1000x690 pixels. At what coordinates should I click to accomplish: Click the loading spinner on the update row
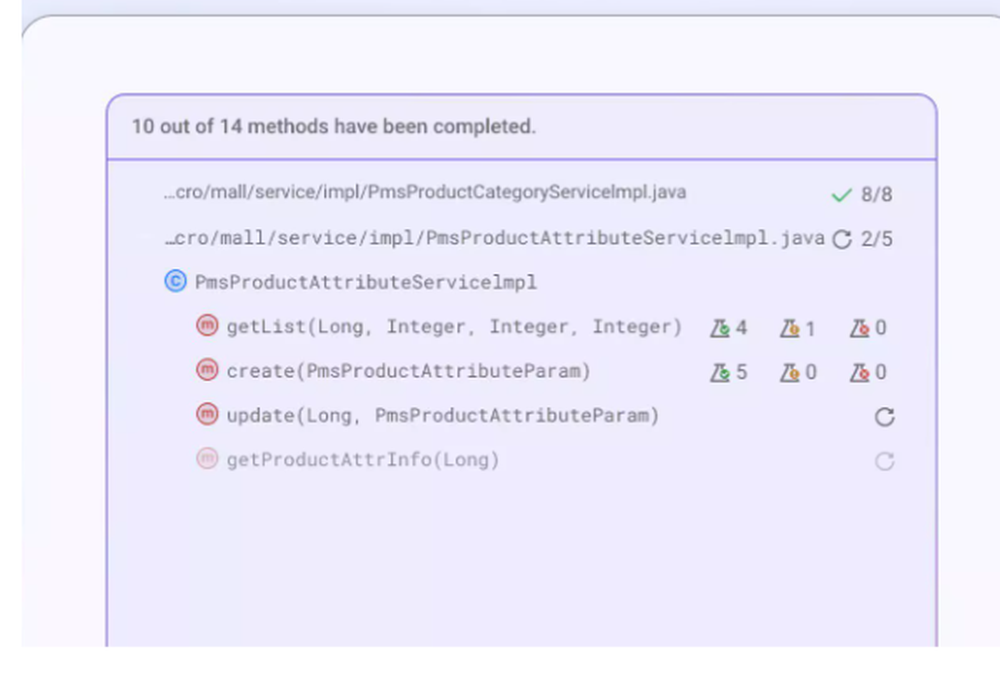[x=884, y=417]
